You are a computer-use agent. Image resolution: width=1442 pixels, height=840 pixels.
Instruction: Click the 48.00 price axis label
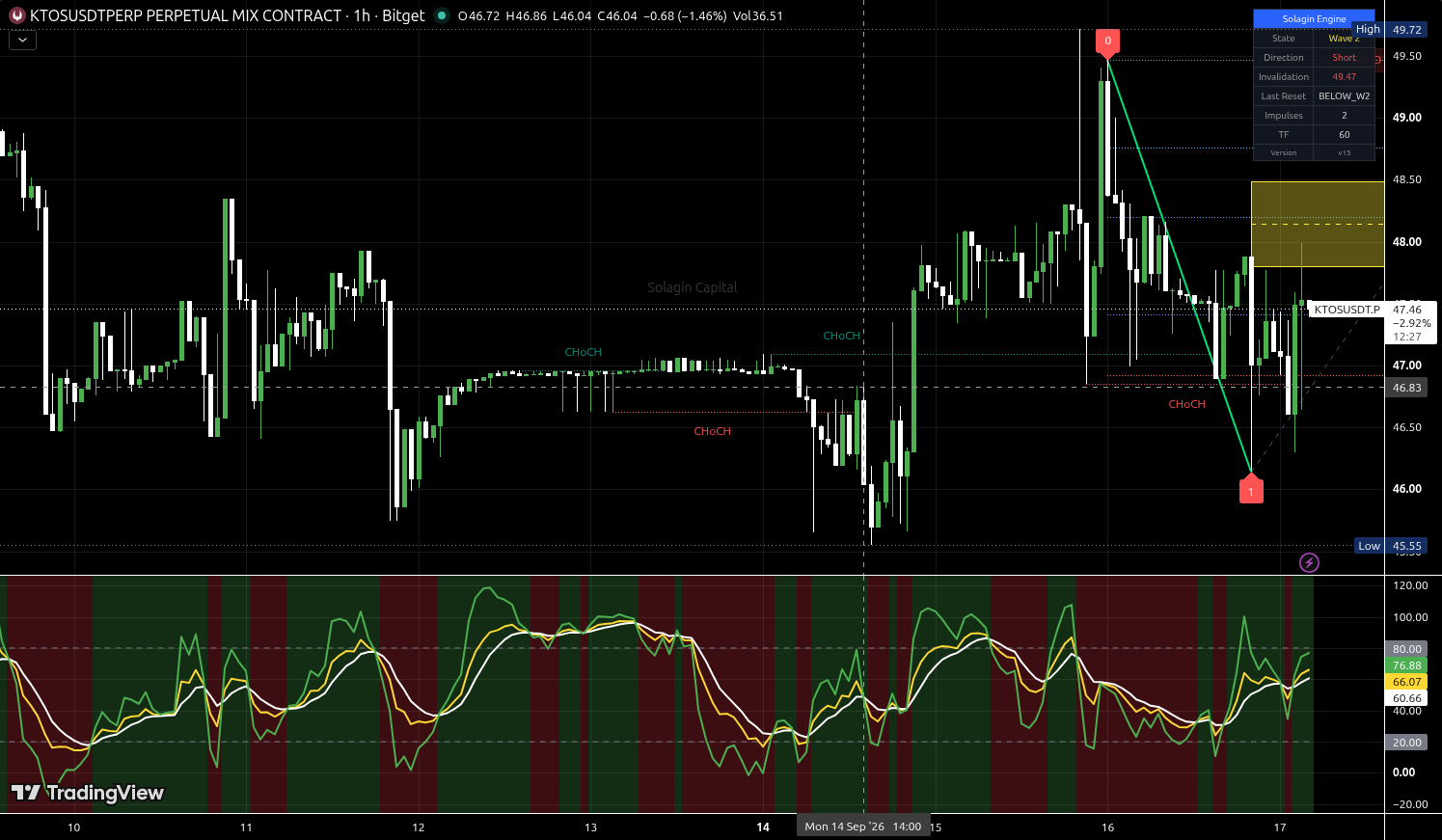pos(1406,242)
